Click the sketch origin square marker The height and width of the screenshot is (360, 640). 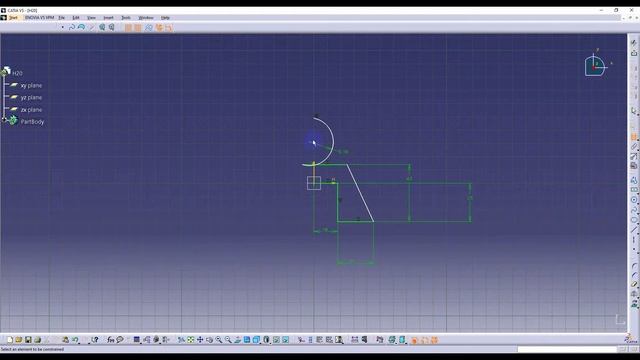tap(314, 183)
